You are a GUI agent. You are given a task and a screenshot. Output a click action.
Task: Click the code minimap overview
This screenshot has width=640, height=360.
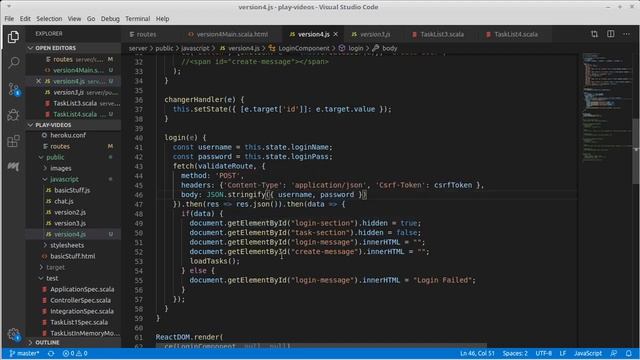pos(607,108)
